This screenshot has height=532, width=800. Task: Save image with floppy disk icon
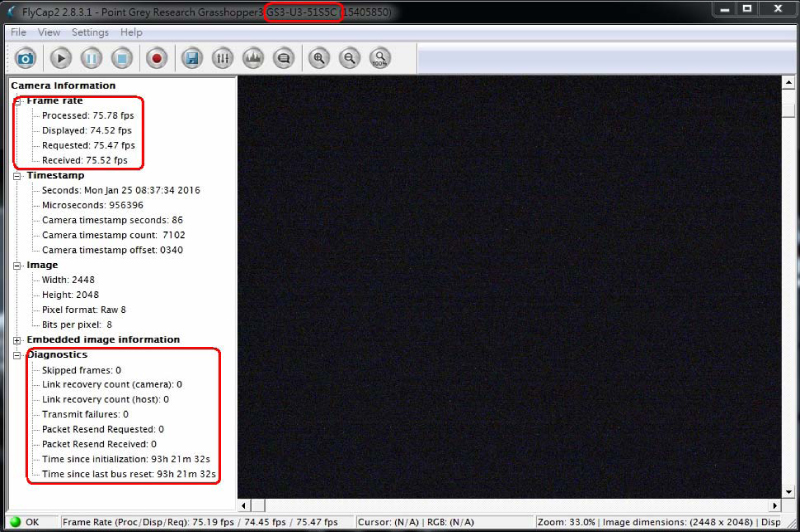click(192, 58)
